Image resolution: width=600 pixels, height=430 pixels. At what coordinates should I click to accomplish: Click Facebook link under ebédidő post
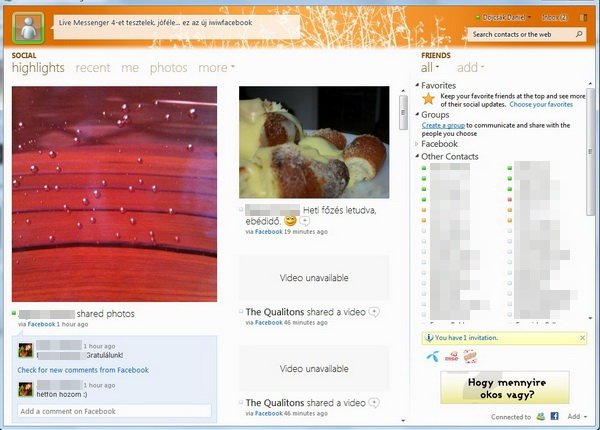(269, 231)
